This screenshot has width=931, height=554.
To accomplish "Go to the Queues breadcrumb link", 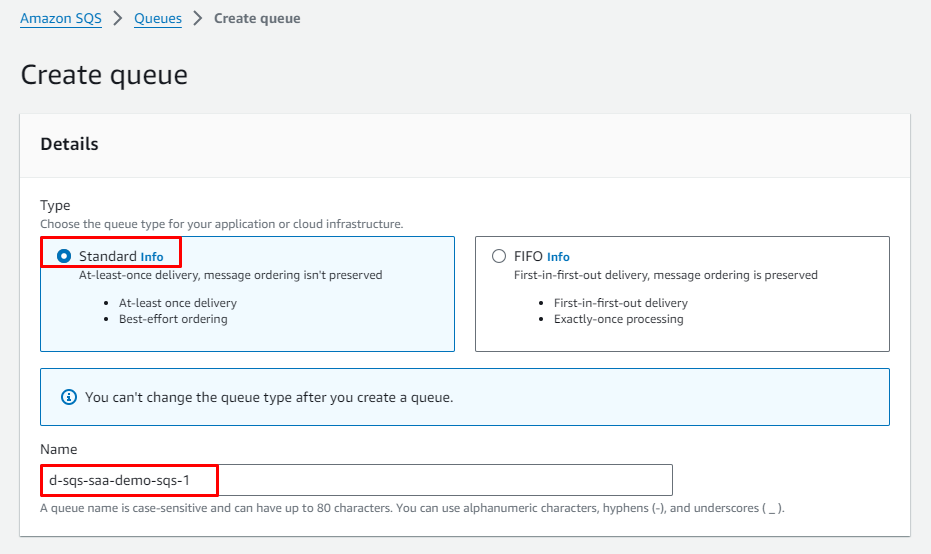I will (x=158, y=18).
